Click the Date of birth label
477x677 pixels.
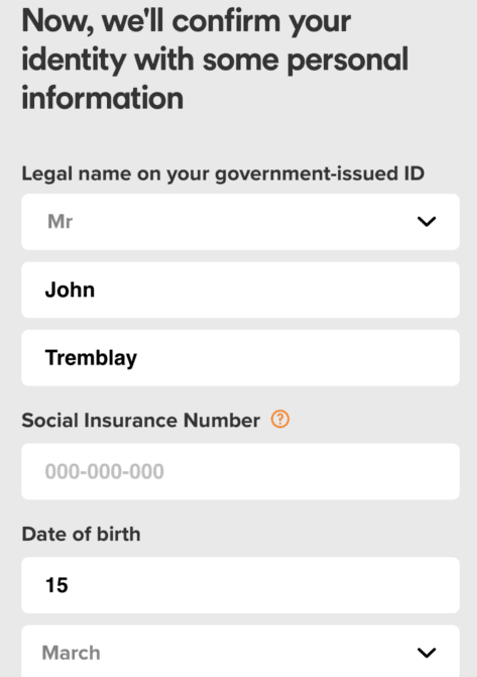[81, 534]
